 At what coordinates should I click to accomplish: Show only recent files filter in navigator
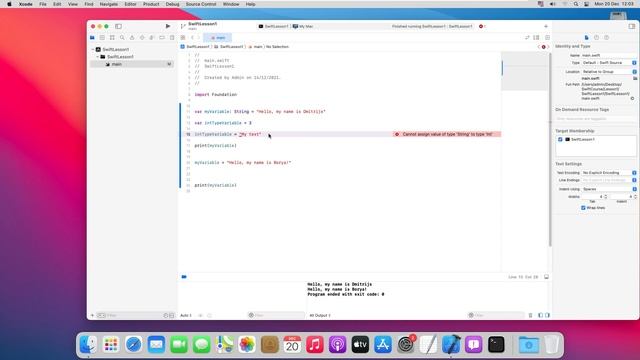pyautogui.click(x=166, y=315)
